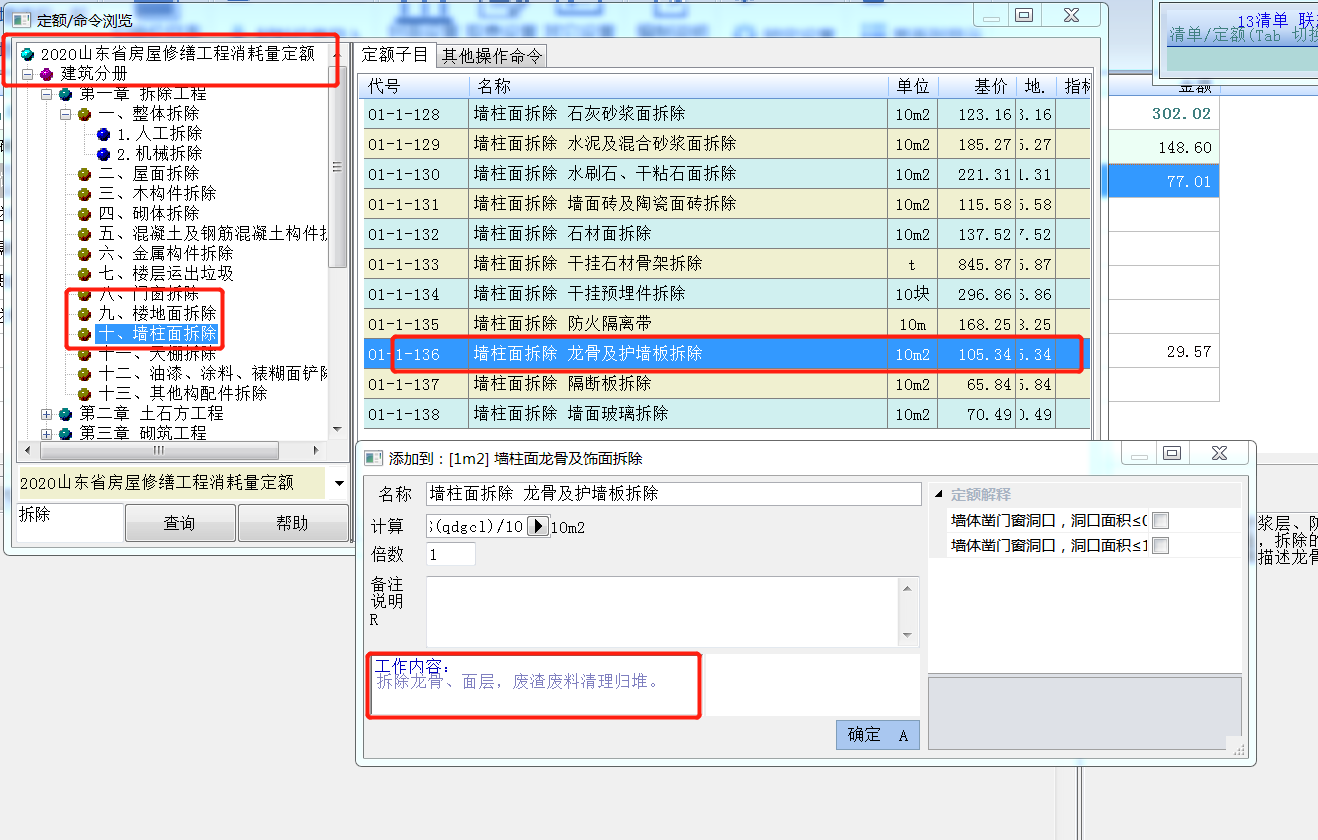
Task: Click the 77.01 amount cell in the background window
Action: pyautogui.click(x=1162, y=182)
